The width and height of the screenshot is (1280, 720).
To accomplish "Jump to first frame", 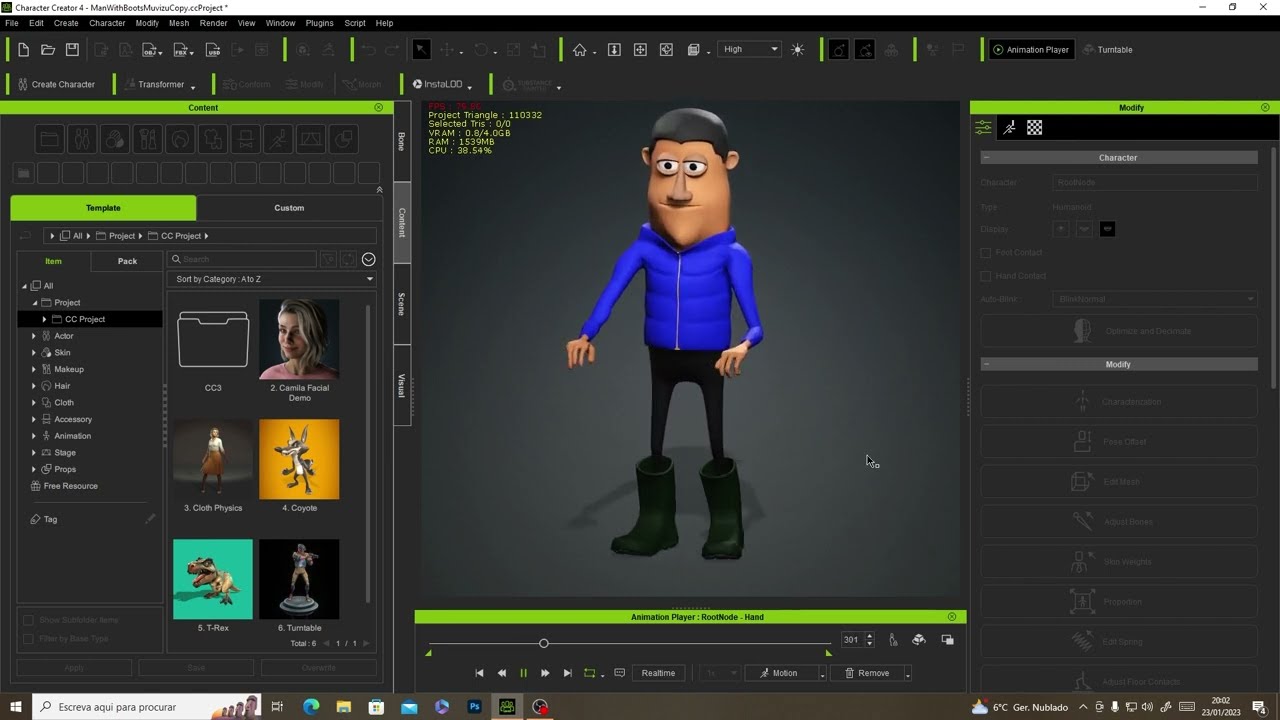I will pos(479,673).
